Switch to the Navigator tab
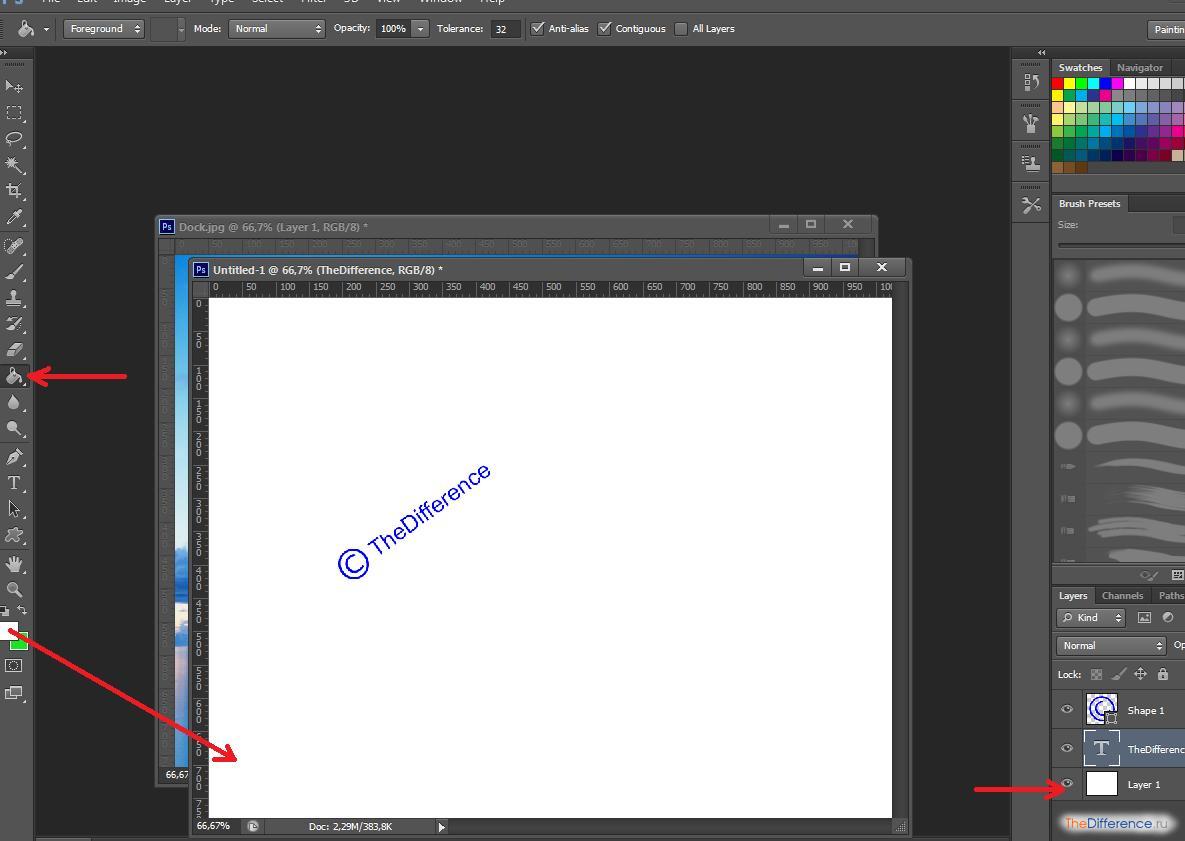Viewport: 1185px width, 841px height. (x=1140, y=67)
